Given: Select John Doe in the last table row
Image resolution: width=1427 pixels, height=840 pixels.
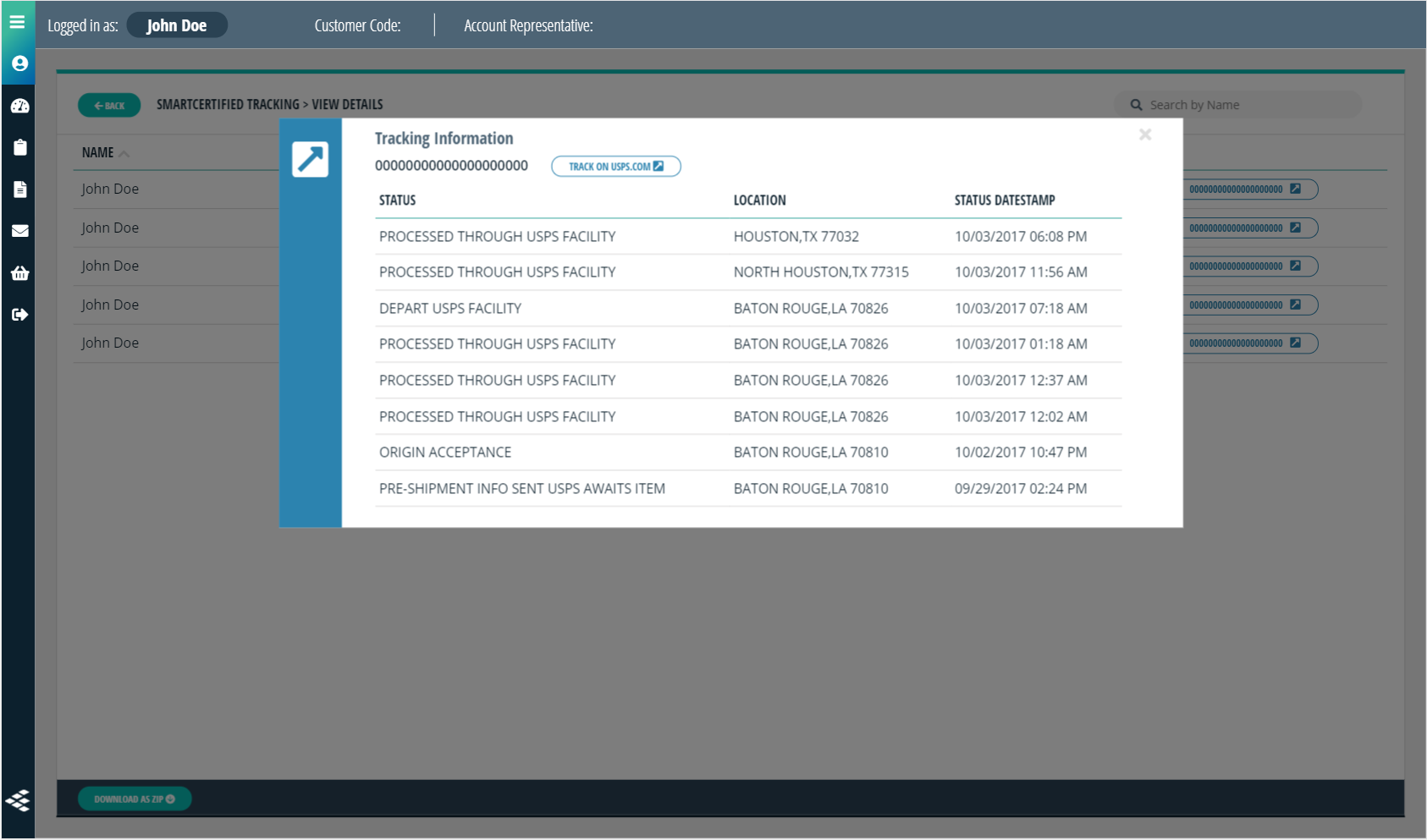Looking at the screenshot, I should click(110, 343).
